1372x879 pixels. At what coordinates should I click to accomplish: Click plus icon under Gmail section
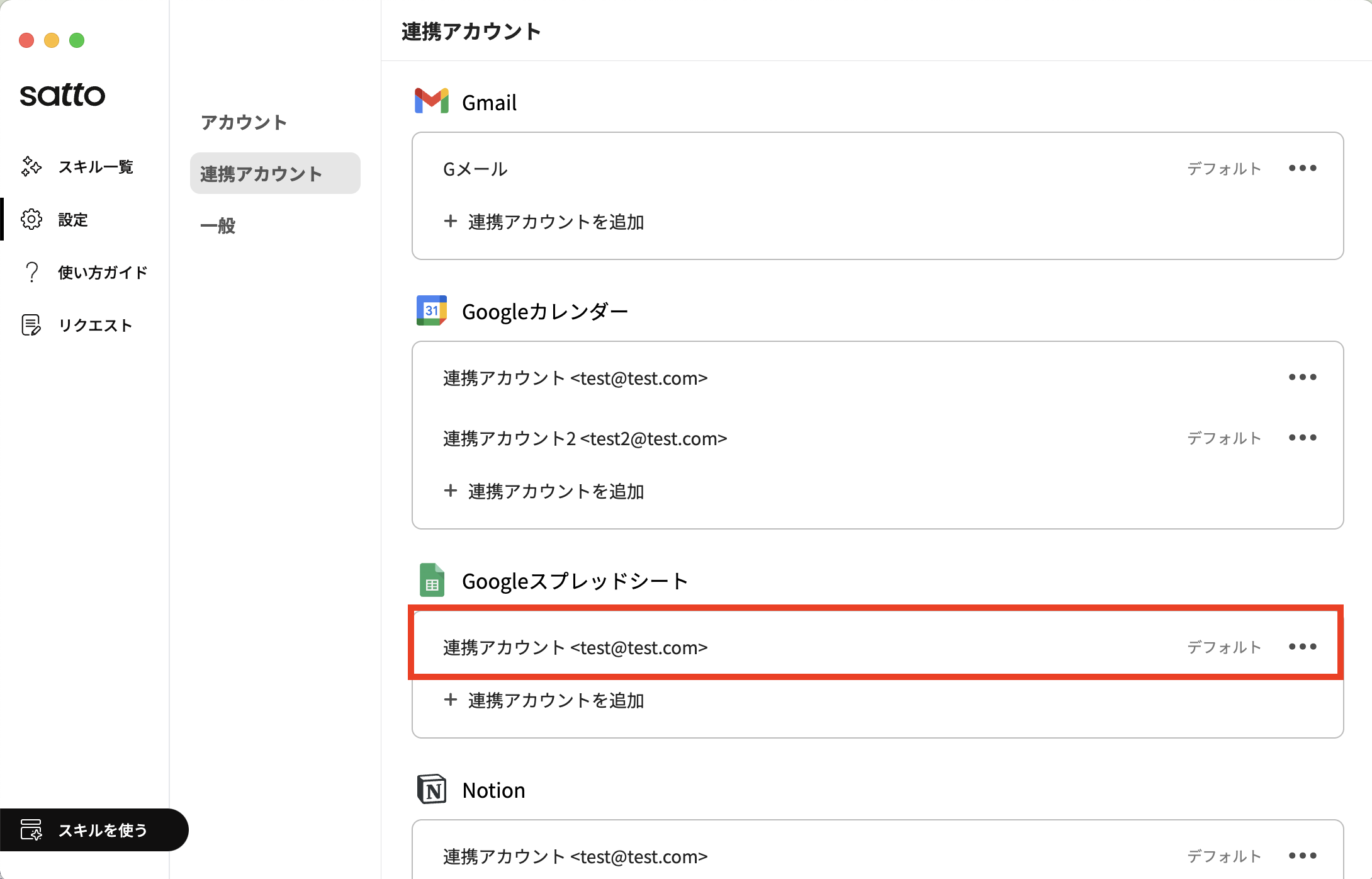point(450,221)
